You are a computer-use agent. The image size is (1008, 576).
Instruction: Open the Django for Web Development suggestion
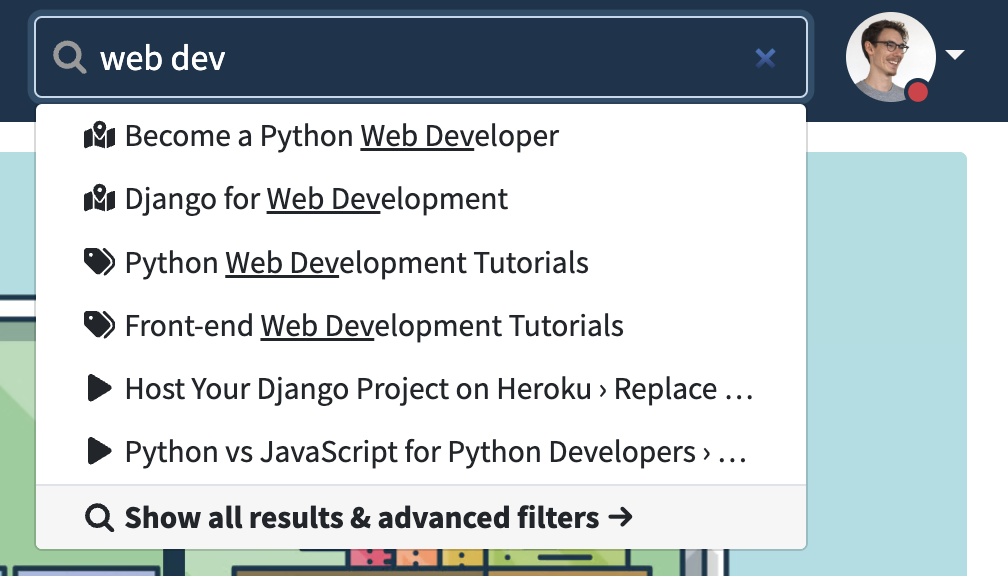[x=315, y=198]
